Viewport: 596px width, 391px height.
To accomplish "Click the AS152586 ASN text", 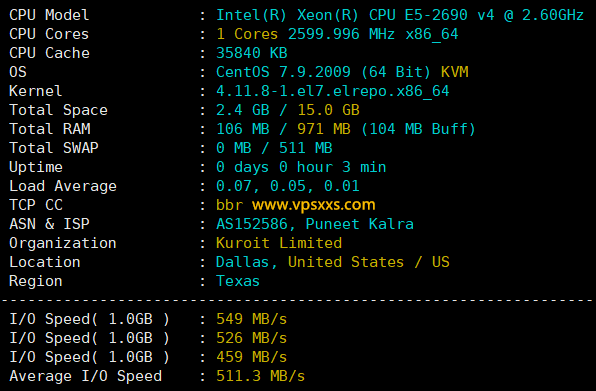I will [x=252, y=224].
